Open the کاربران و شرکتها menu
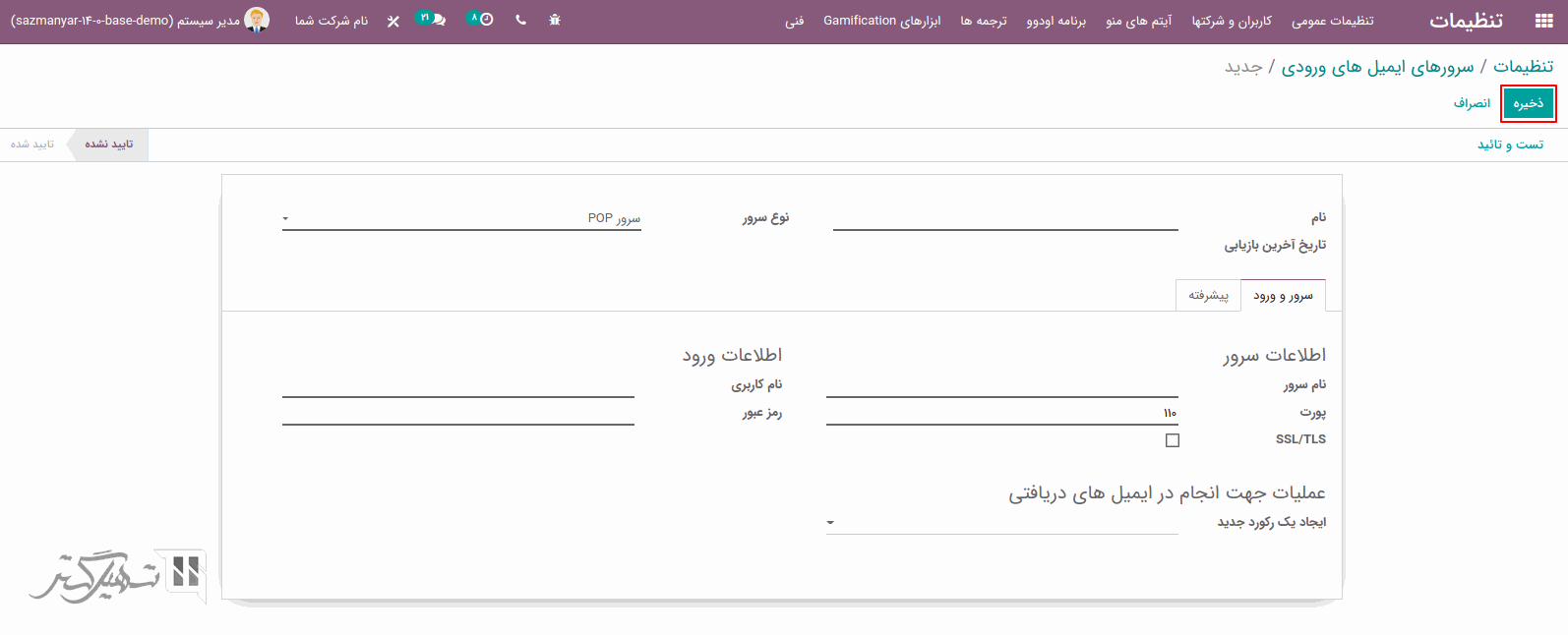This screenshot has height=635, width=1568. tap(1232, 21)
